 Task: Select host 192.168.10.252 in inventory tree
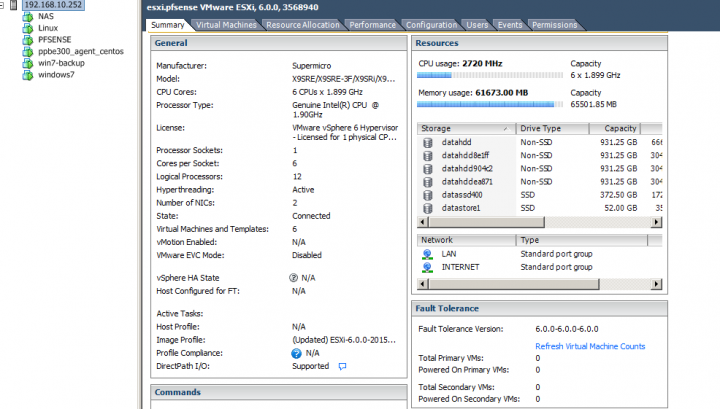[x=53, y=5]
